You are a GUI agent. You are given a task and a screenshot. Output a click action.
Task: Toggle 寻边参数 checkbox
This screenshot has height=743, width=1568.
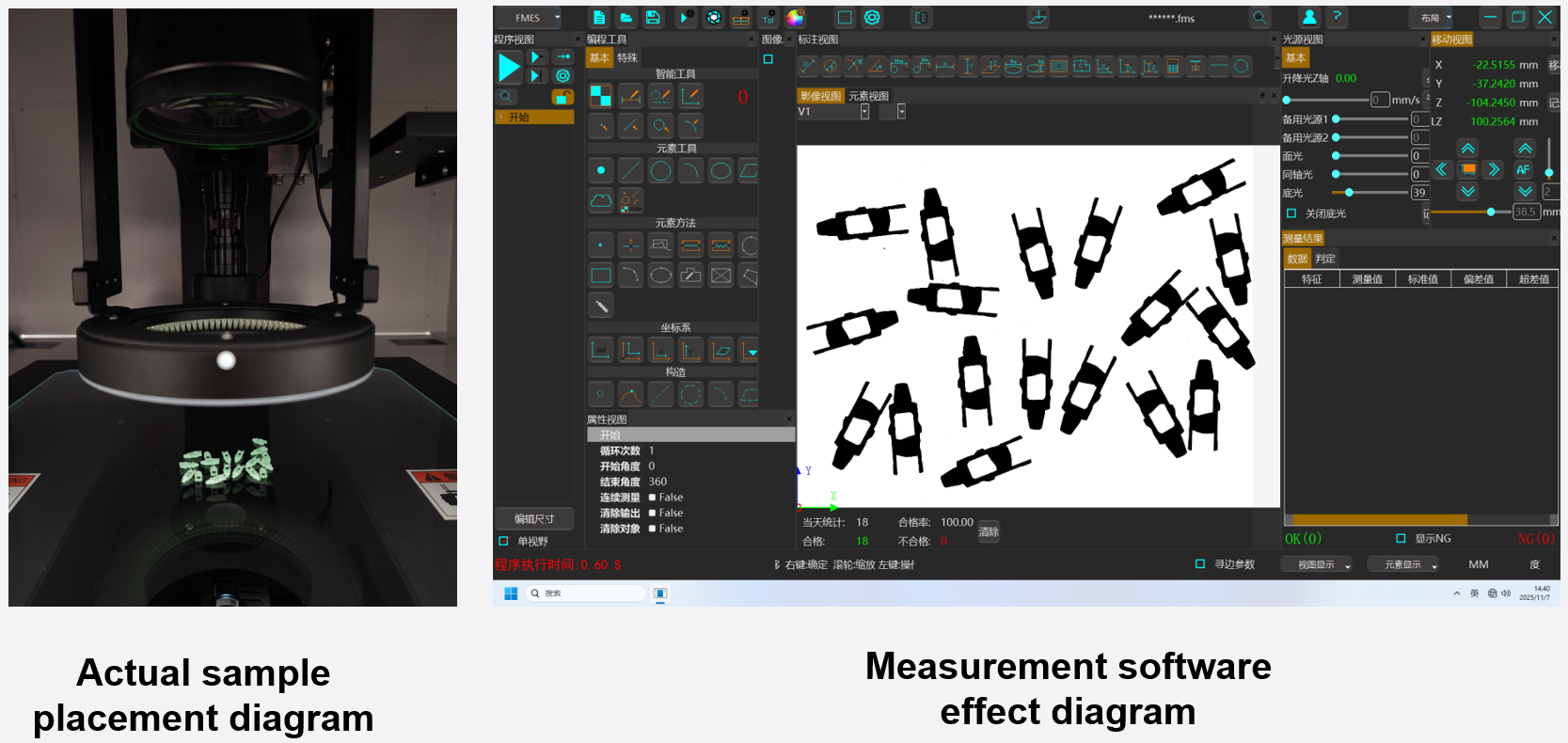pyautogui.click(x=1199, y=563)
